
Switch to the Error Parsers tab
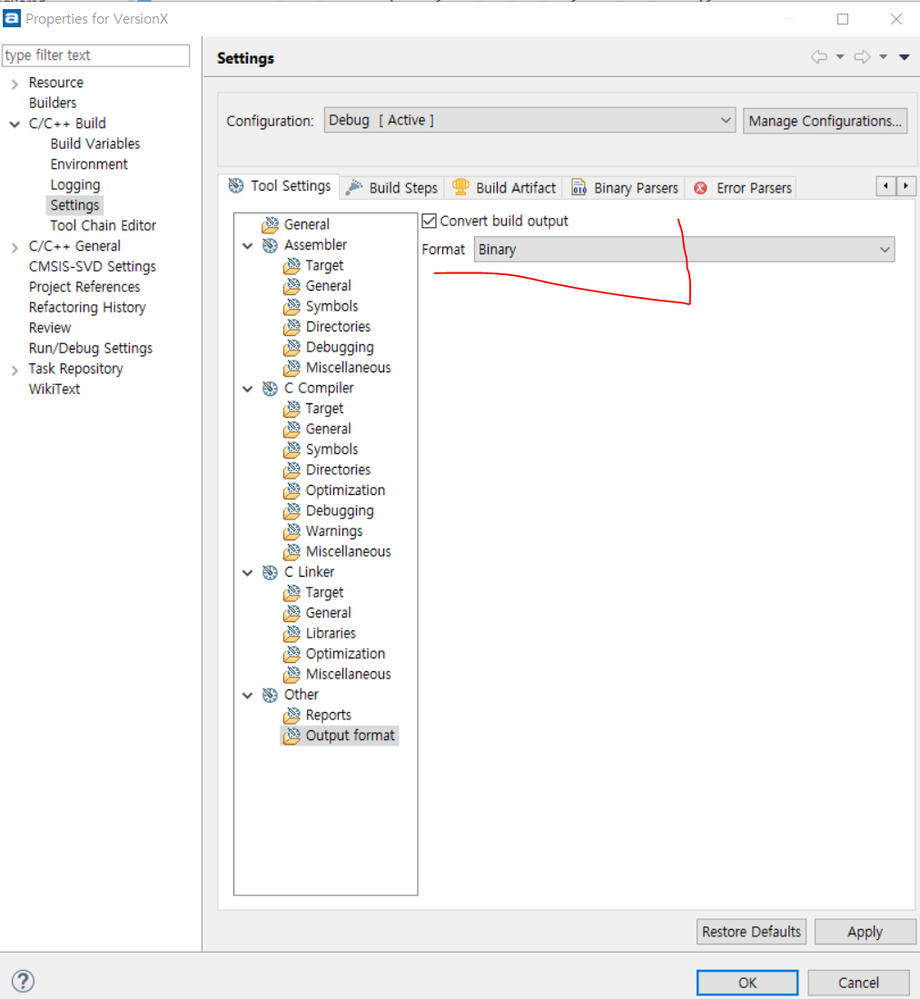pos(743,188)
